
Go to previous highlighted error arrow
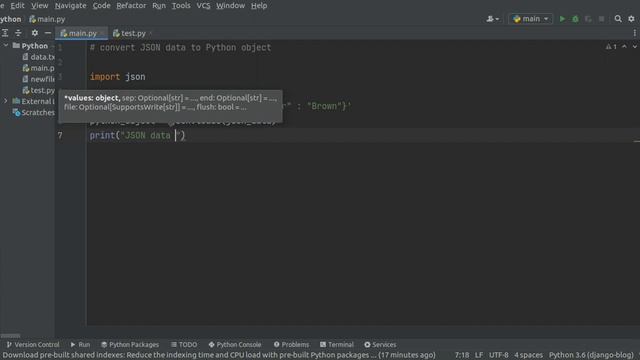coord(624,47)
